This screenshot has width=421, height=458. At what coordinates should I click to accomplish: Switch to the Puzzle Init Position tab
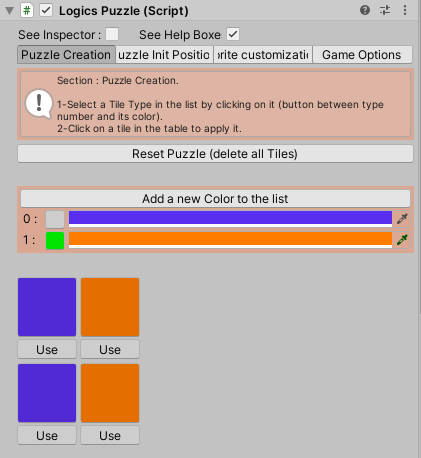click(x=164, y=55)
